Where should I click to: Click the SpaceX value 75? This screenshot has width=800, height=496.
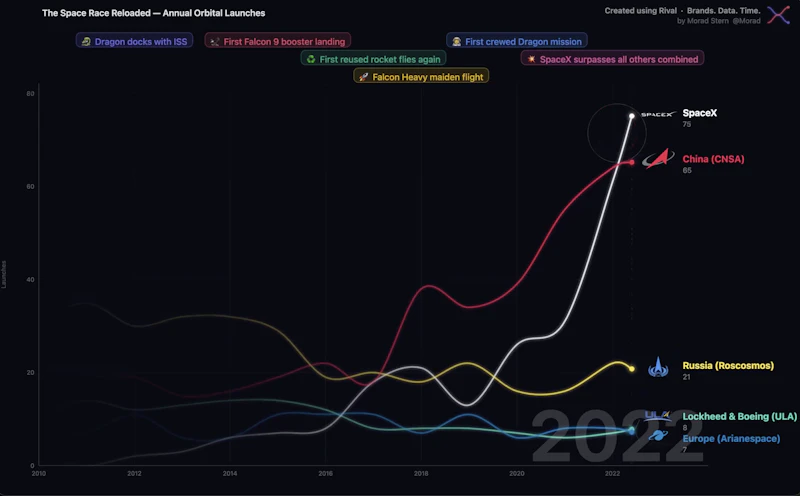coord(687,124)
